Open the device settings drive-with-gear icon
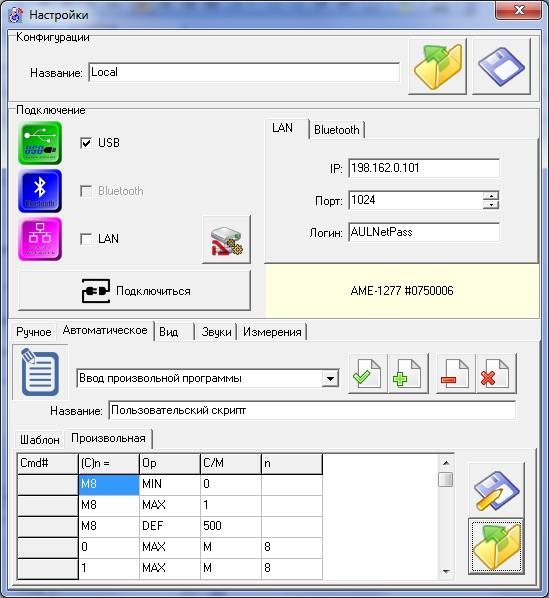The height and width of the screenshot is (598, 549). click(x=226, y=240)
